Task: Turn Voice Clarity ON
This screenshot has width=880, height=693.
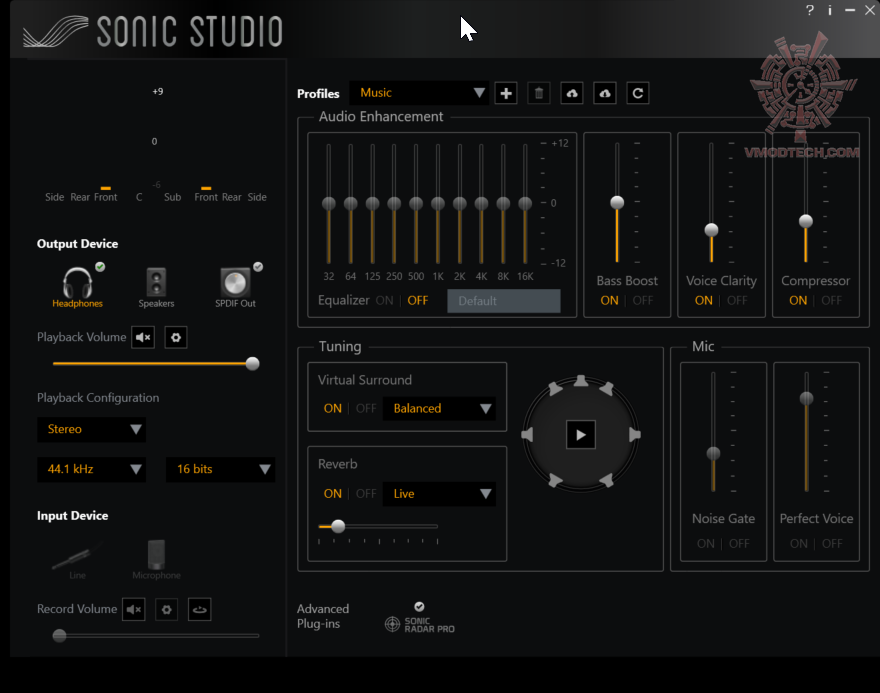Action: pyautogui.click(x=704, y=301)
